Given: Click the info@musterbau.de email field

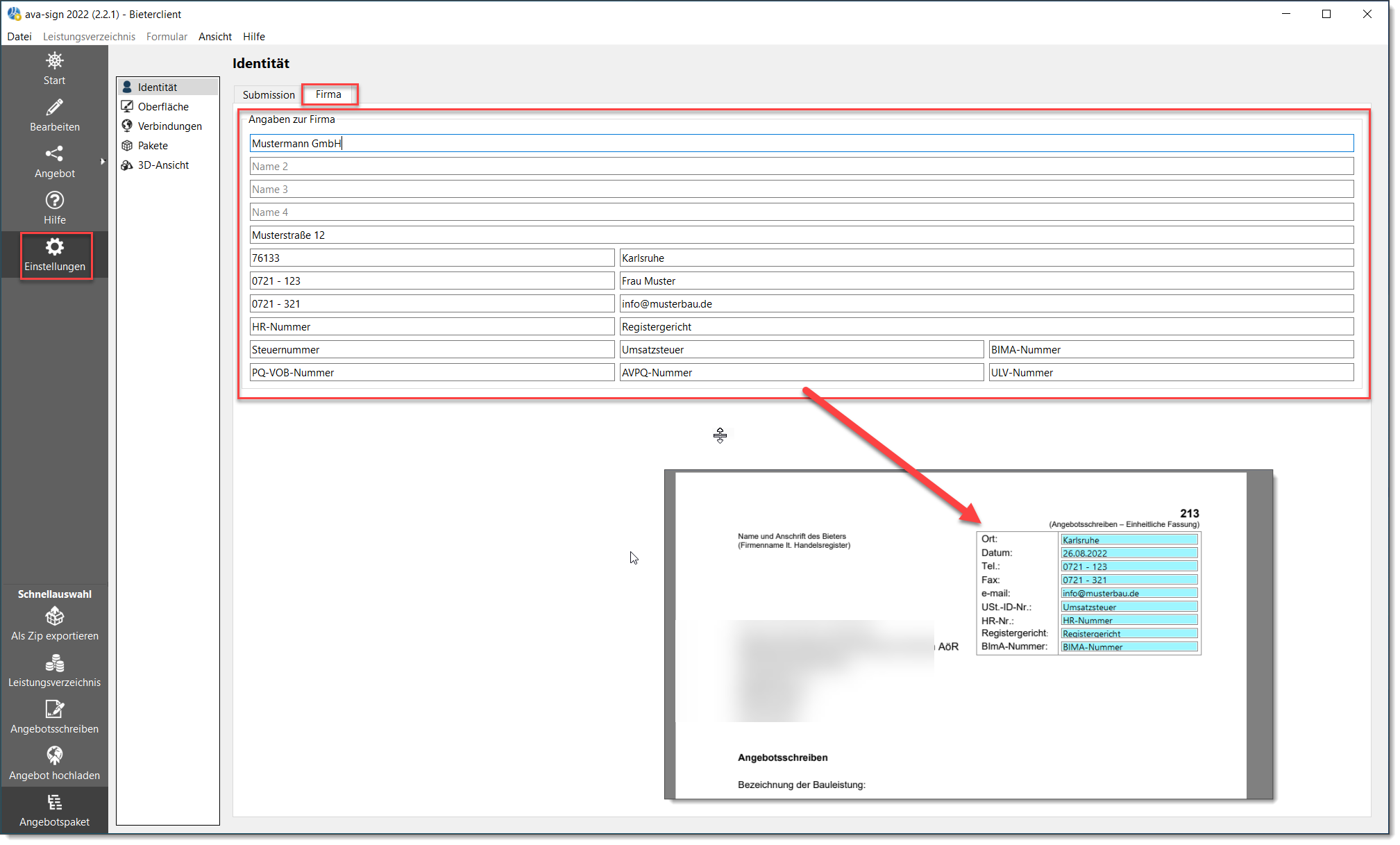Looking at the screenshot, I should click(x=986, y=303).
